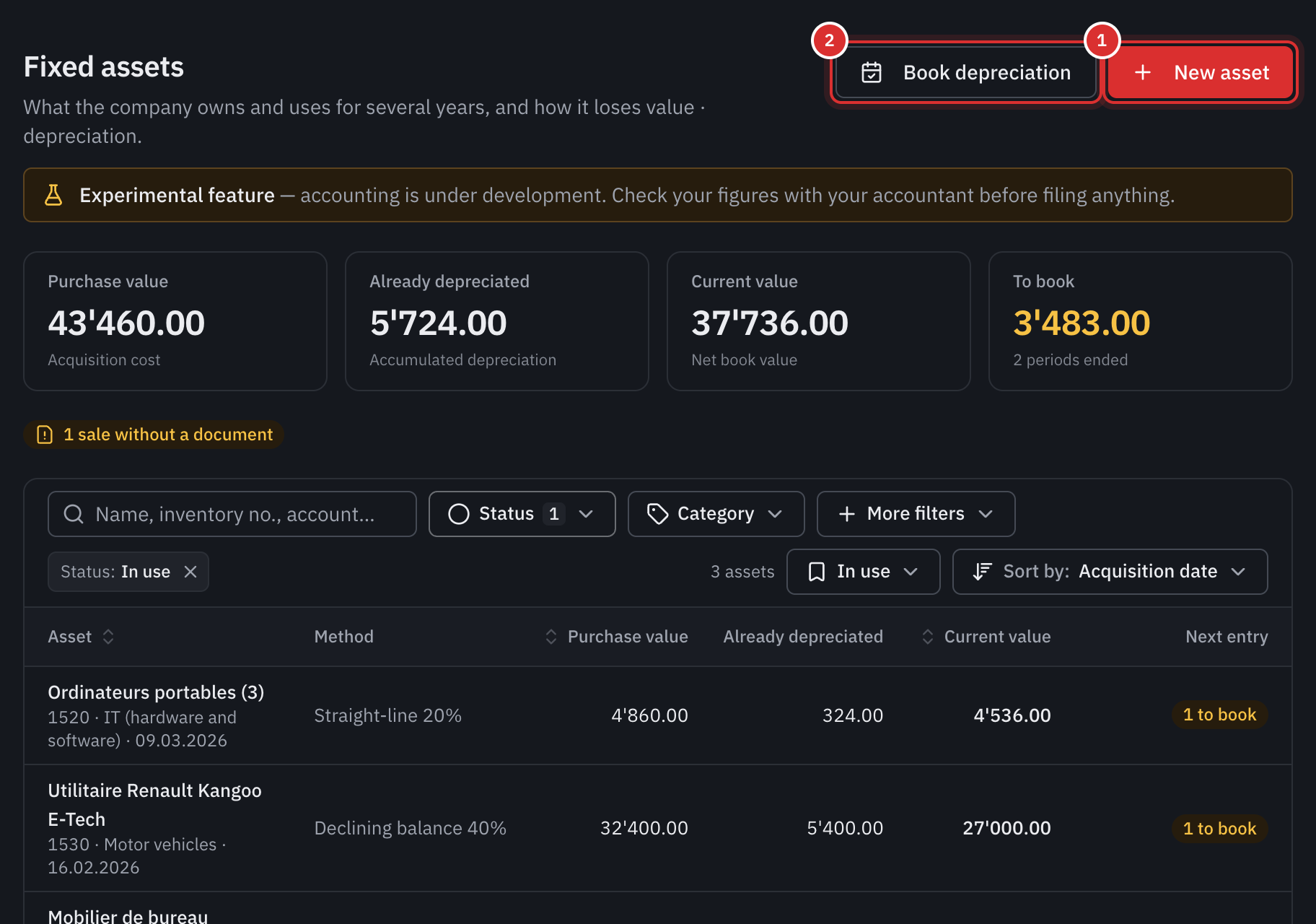The width and height of the screenshot is (1316, 924).
Task: Click 1 to book badge for Ordinateurs portables
Action: point(1219,715)
